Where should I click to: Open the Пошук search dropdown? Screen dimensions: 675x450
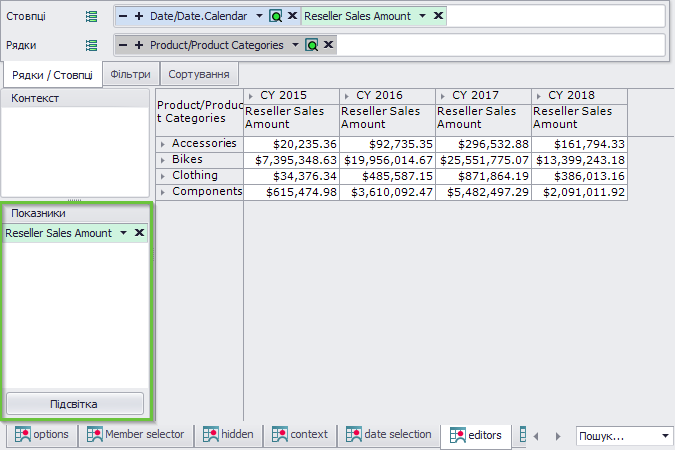[x=665, y=436]
